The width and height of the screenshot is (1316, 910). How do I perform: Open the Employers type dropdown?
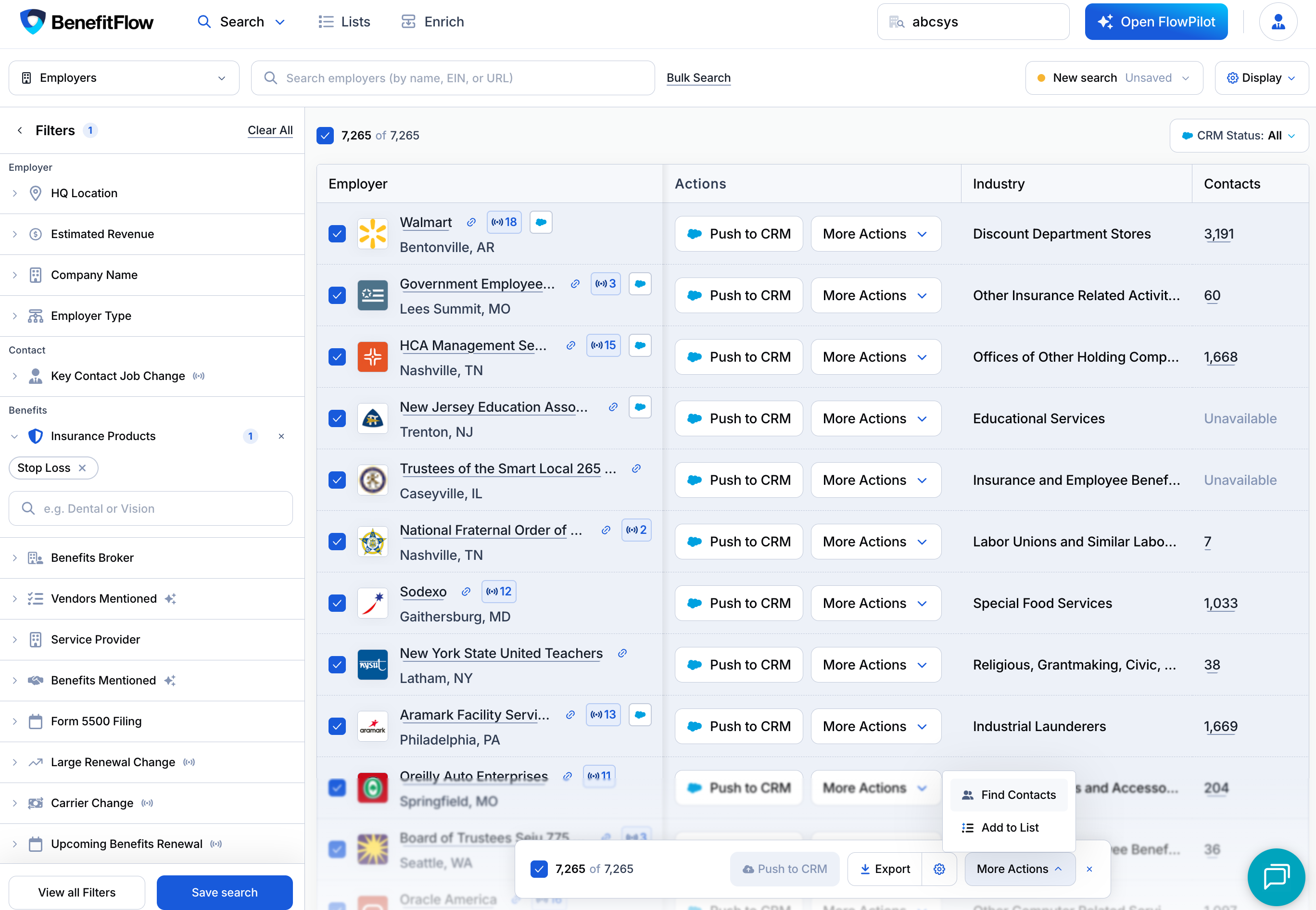pos(124,77)
